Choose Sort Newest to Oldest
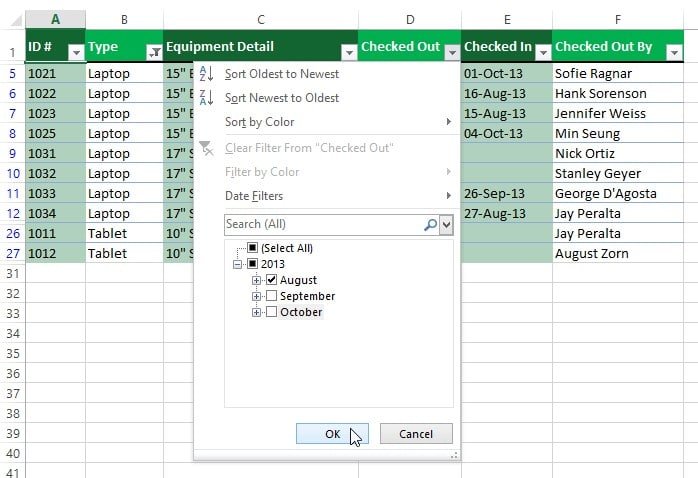698x478 pixels. [326, 98]
